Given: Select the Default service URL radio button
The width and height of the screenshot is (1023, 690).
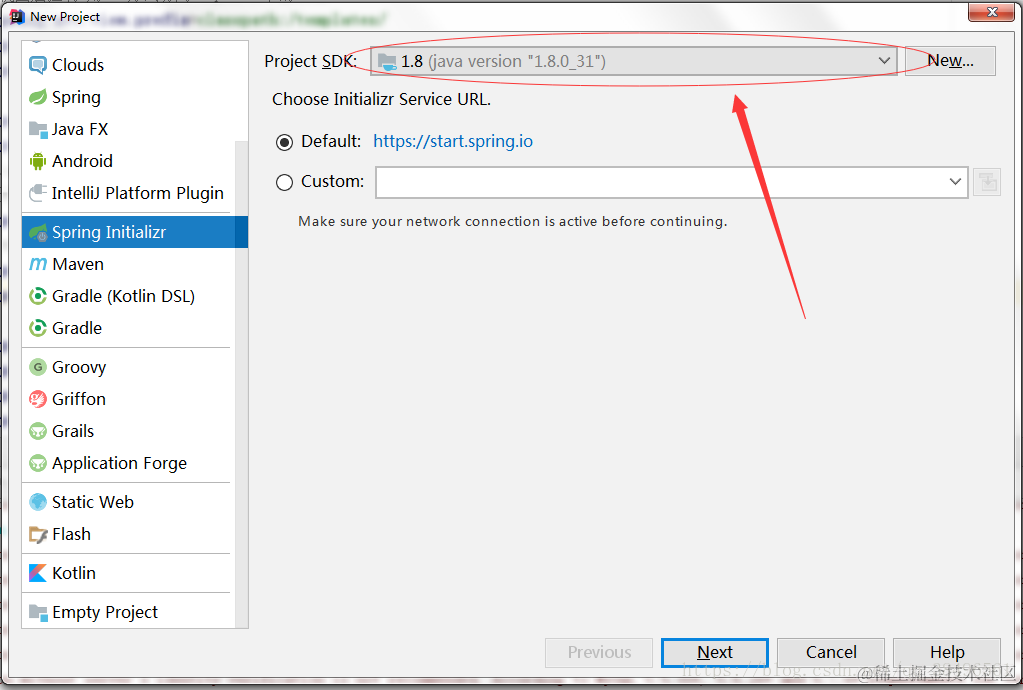Looking at the screenshot, I should pyautogui.click(x=284, y=142).
